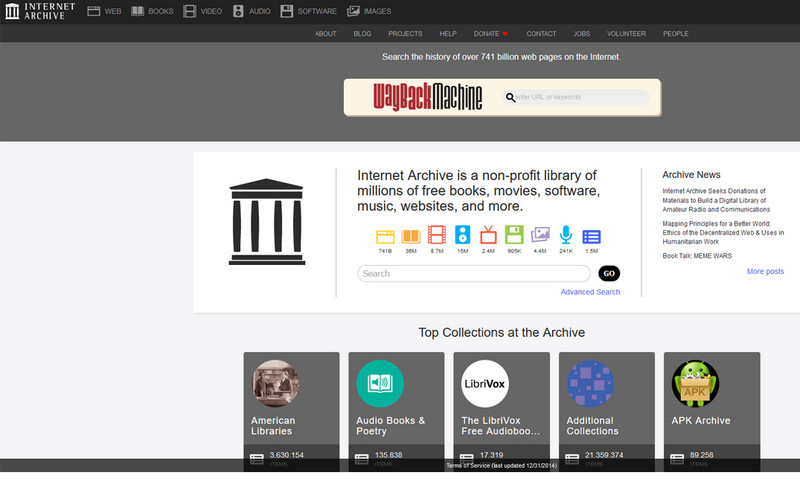800x484 pixels.
Task: Open the Additional Collections title
Action: (x=592, y=425)
